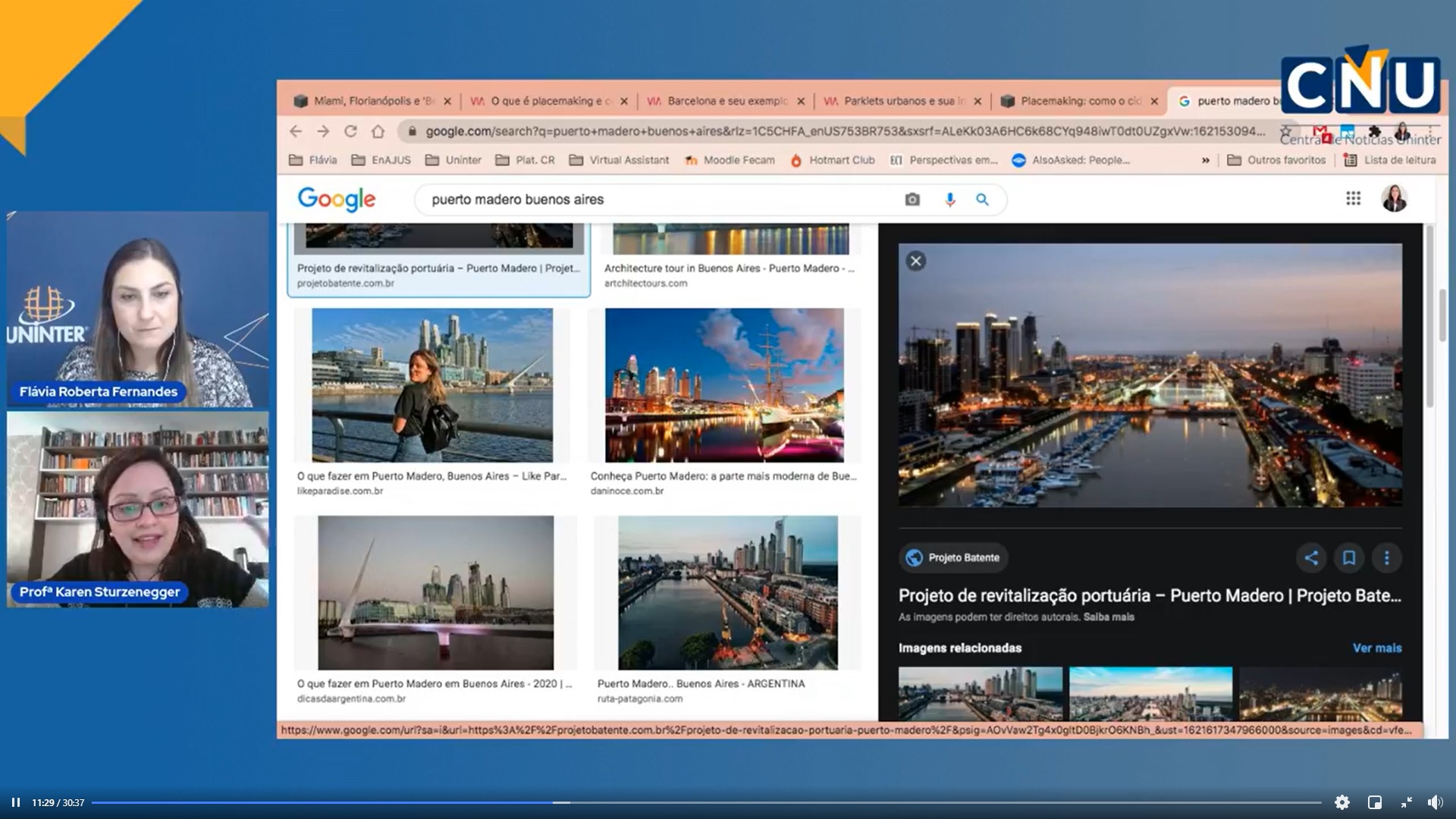Click the voice search microphone icon

[x=949, y=199]
